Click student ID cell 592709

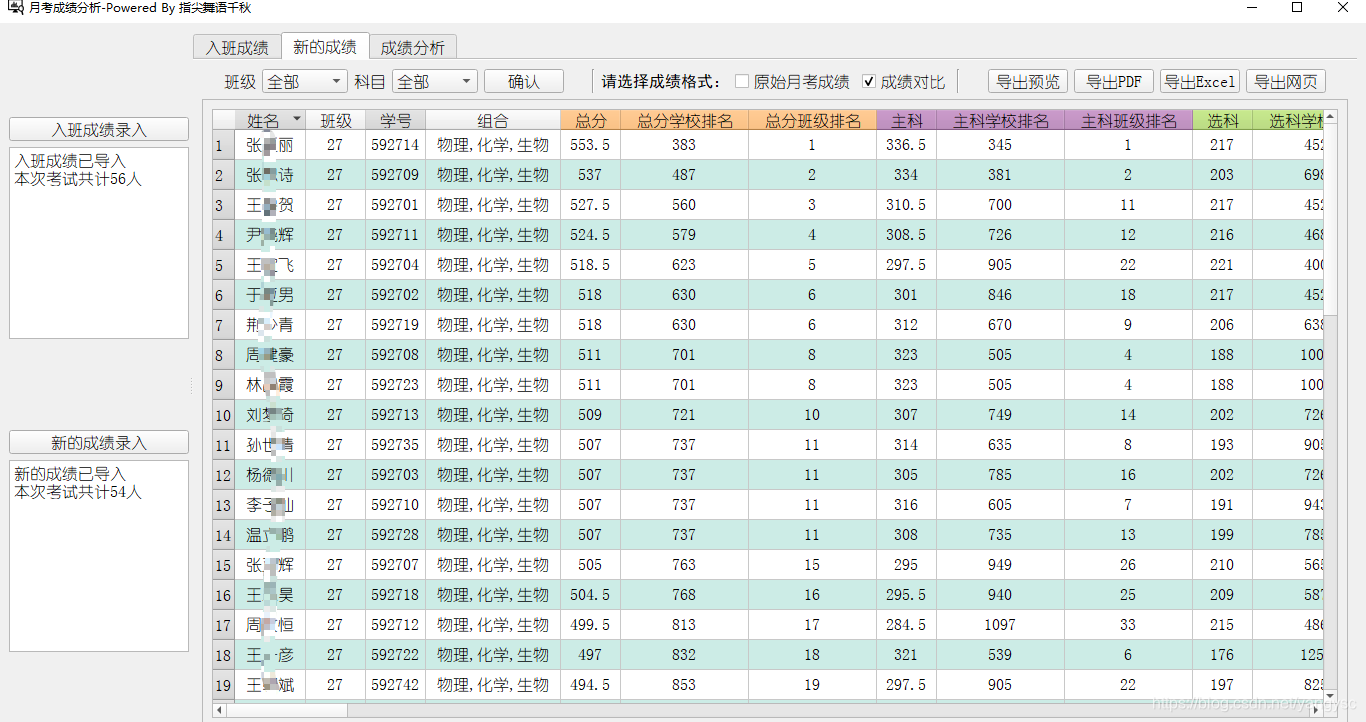click(x=396, y=175)
